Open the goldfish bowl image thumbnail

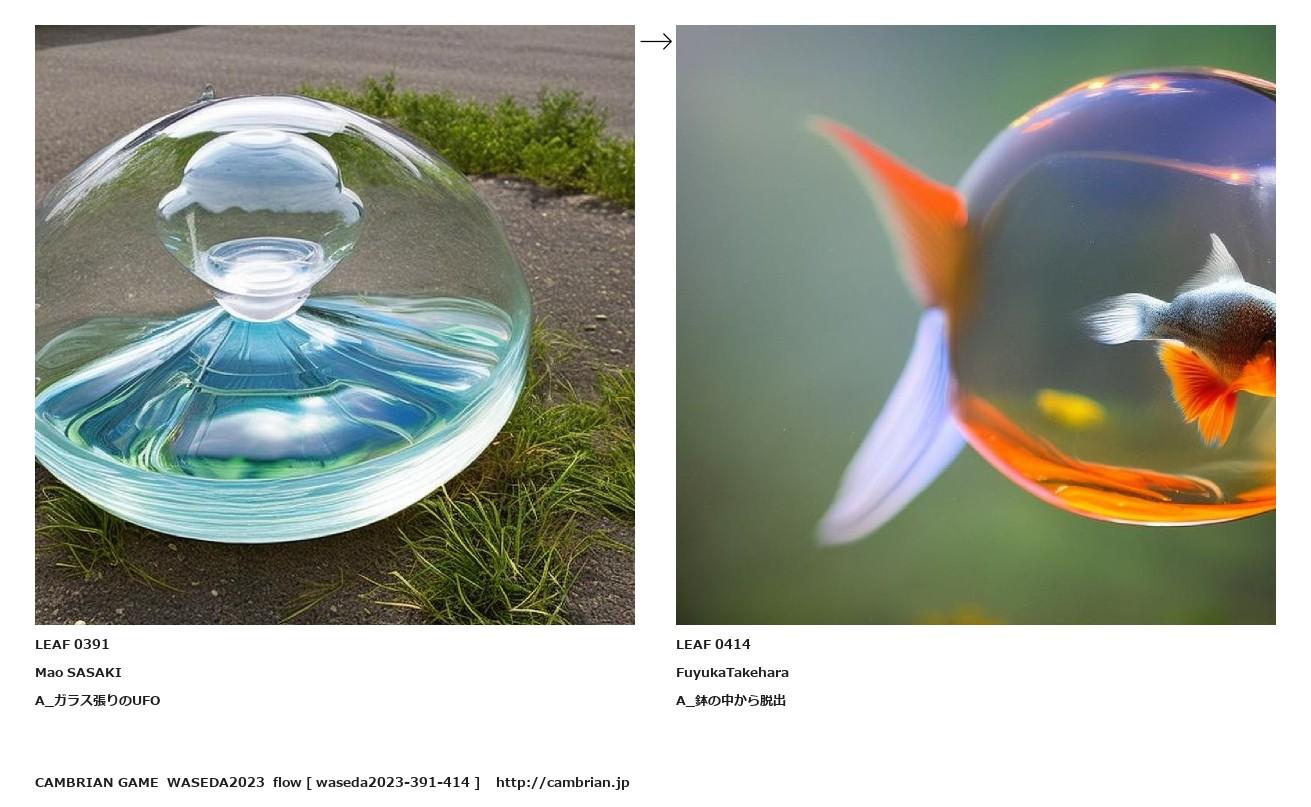click(x=976, y=325)
